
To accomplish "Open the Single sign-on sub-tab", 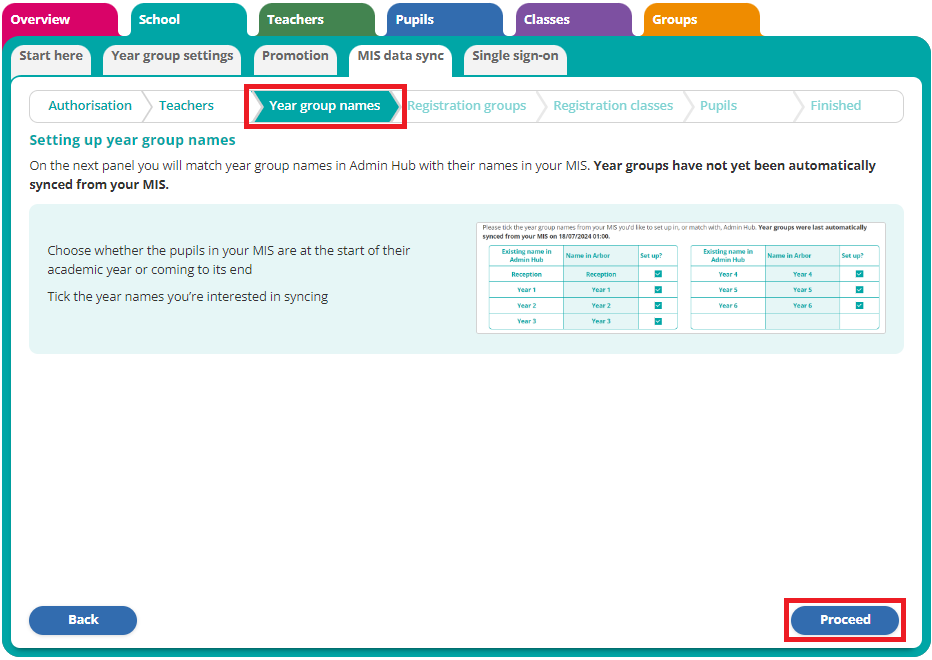I will click(515, 56).
